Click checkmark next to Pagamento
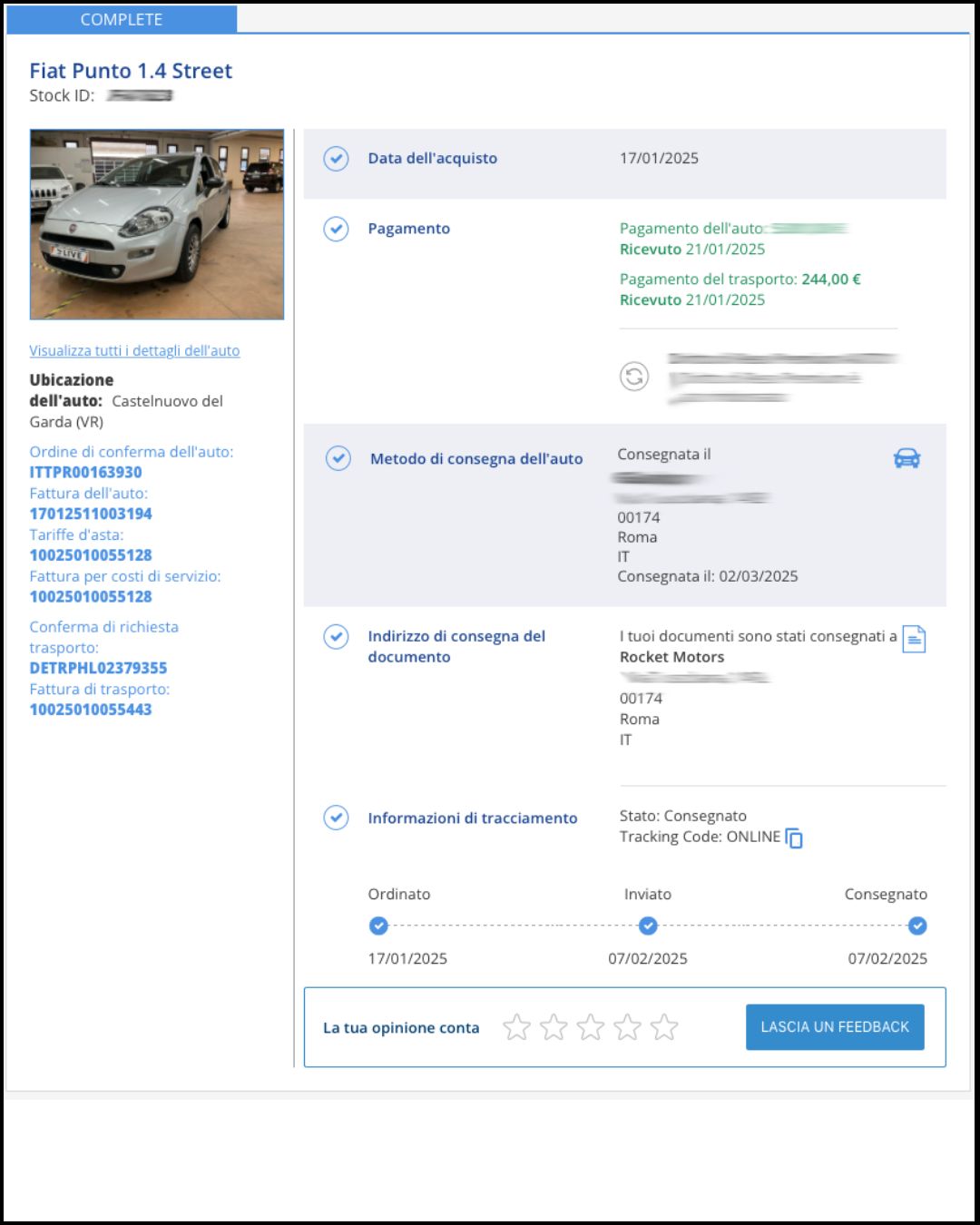 (x=336, y=229)
